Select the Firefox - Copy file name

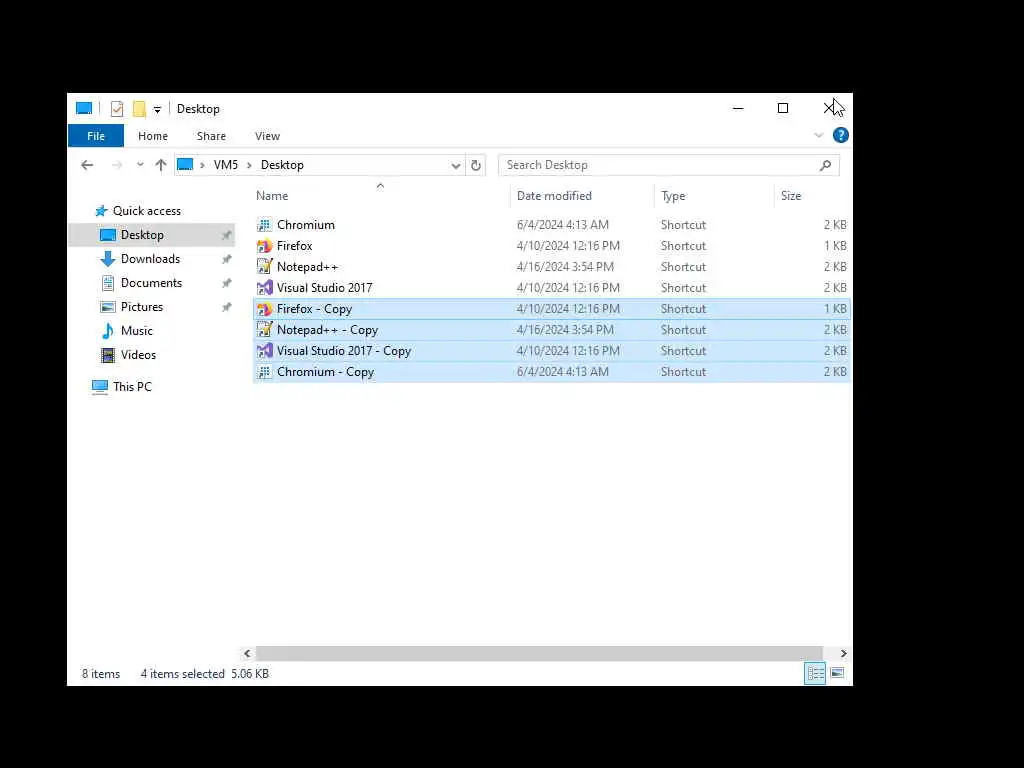314,309
